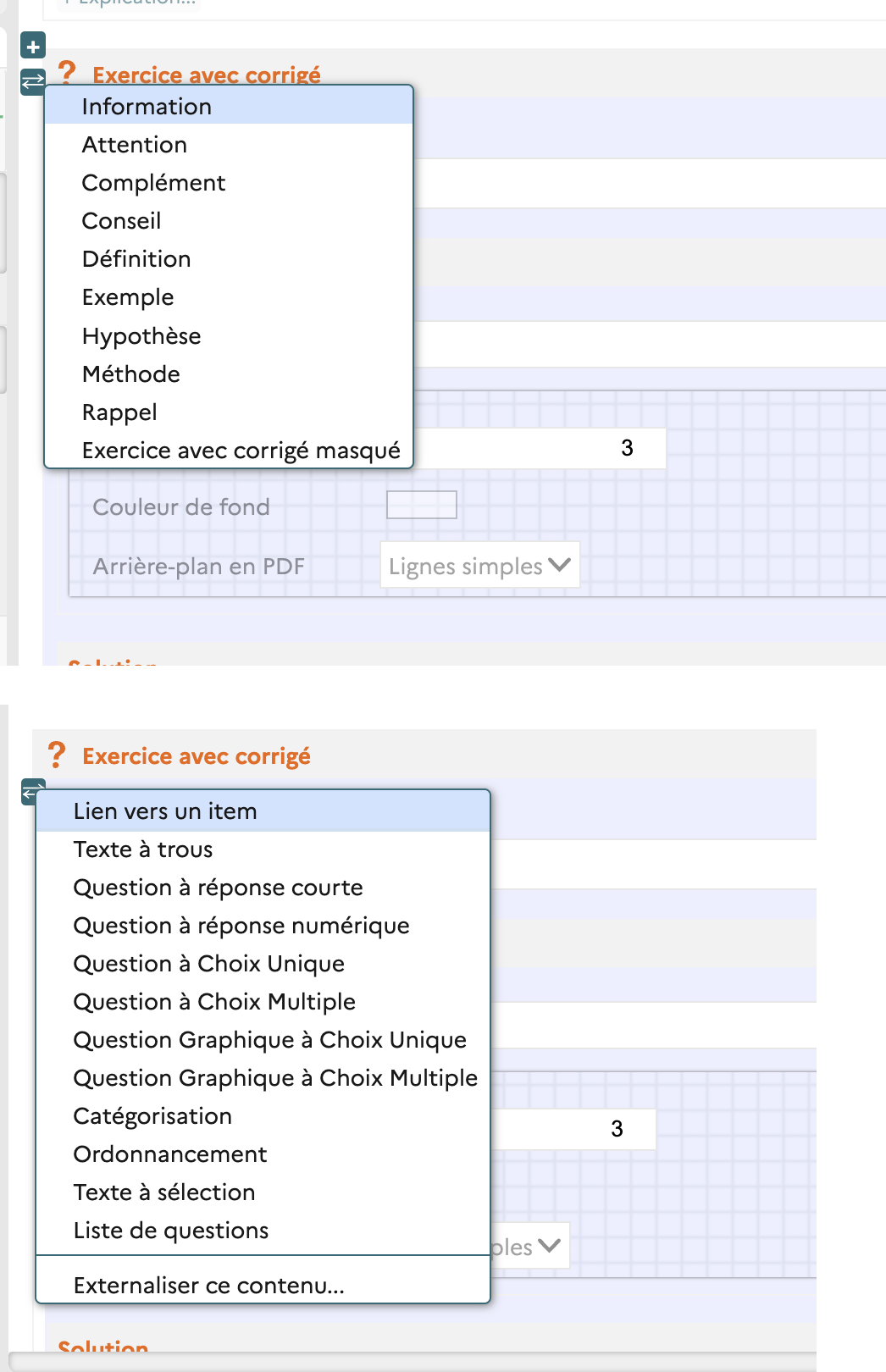Click the plus icon to add a block
The image size is (886, 1372).
click(33, 47)
